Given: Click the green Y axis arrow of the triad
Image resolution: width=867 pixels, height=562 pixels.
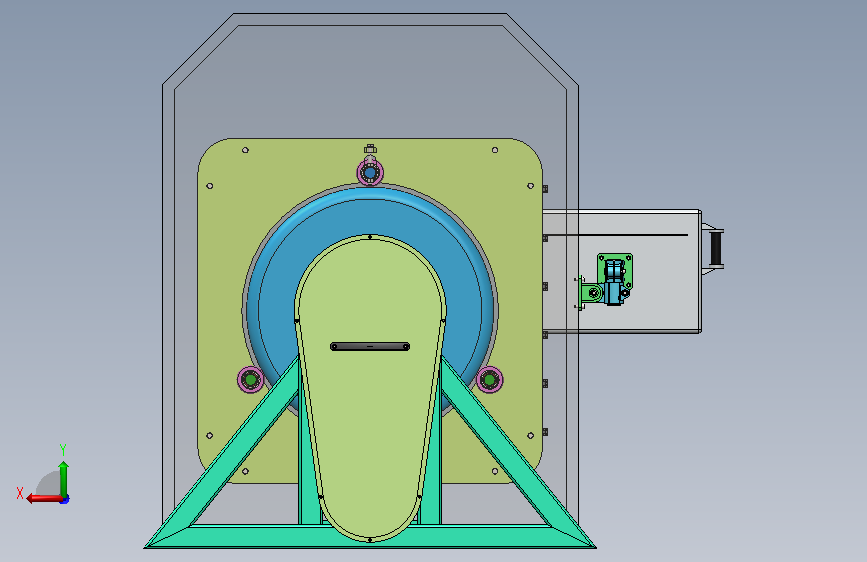Looking at the screenshot, I should (x=64, y=479).
